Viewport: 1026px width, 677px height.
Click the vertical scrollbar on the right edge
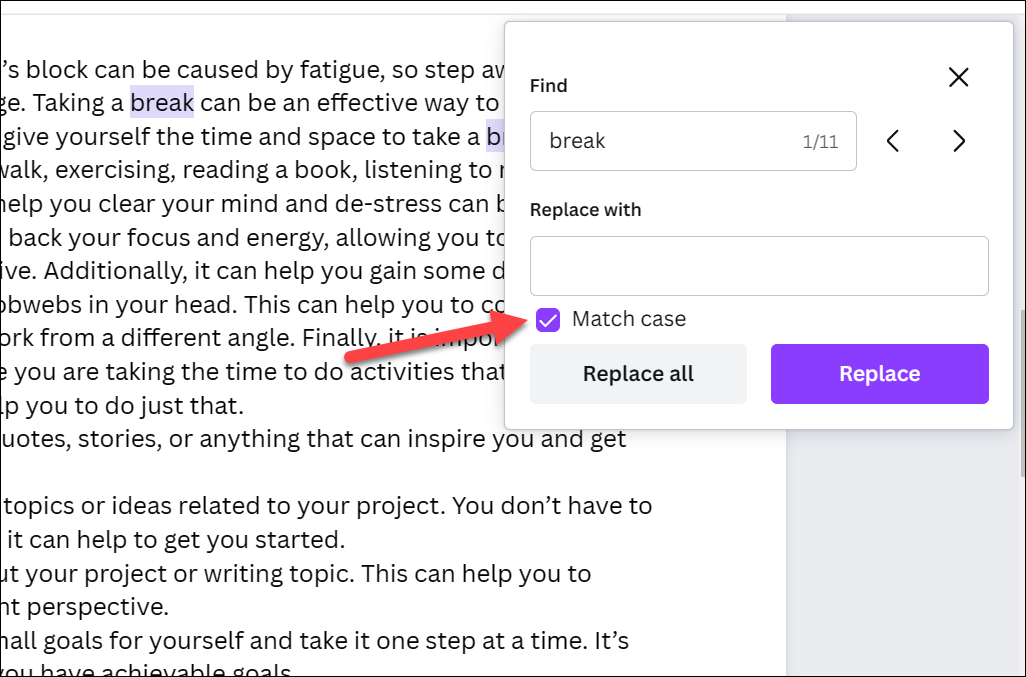tap(1021, 392)
